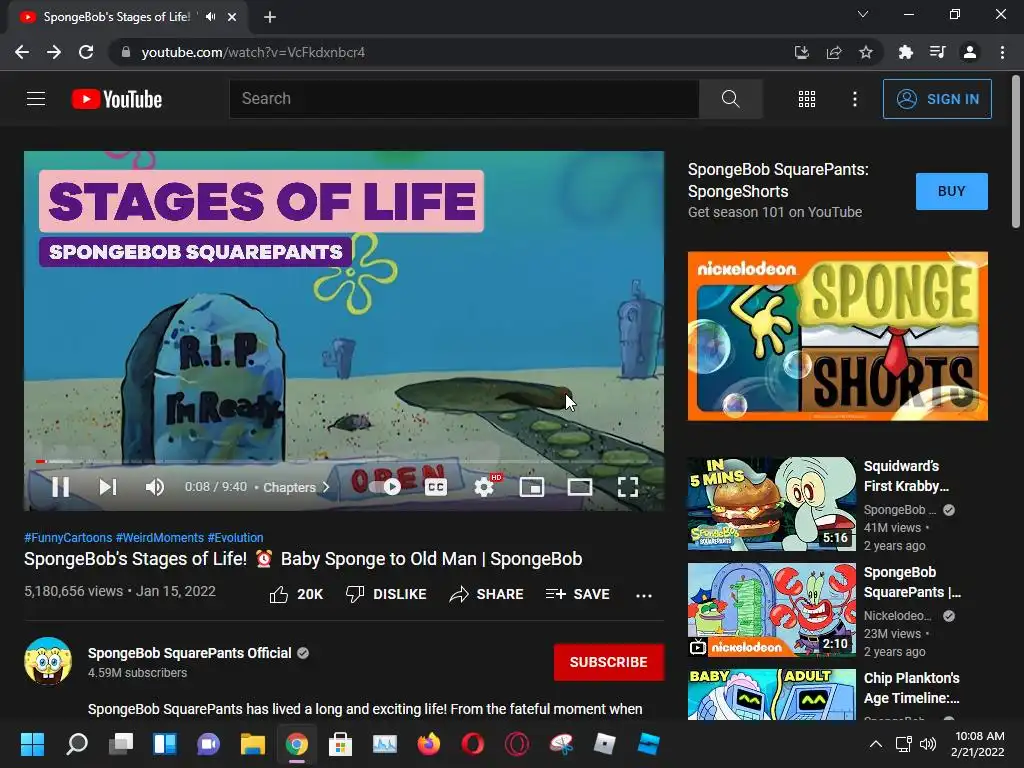Image resolution: width=1024 pixels, height=768 pixels.
Task: Go to the YouTube home logo
Action: coord(117,99)
